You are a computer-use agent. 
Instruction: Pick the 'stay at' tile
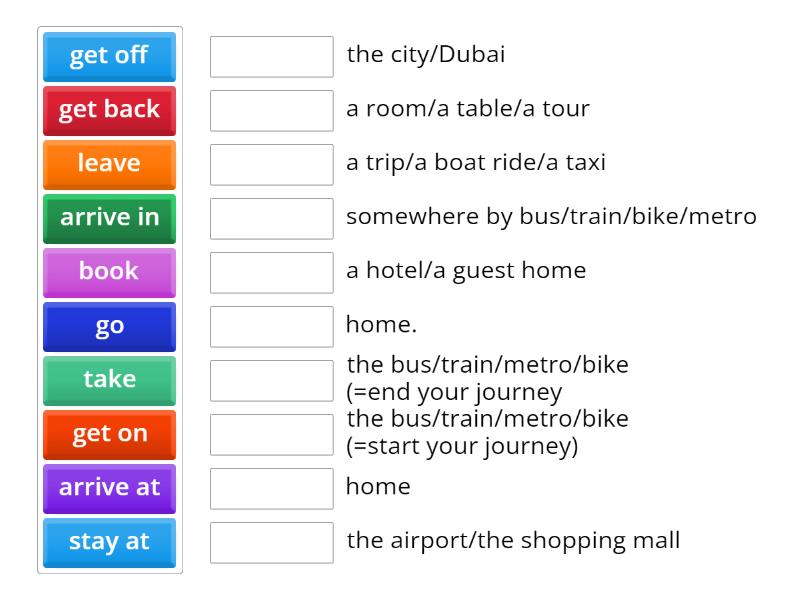109,542
